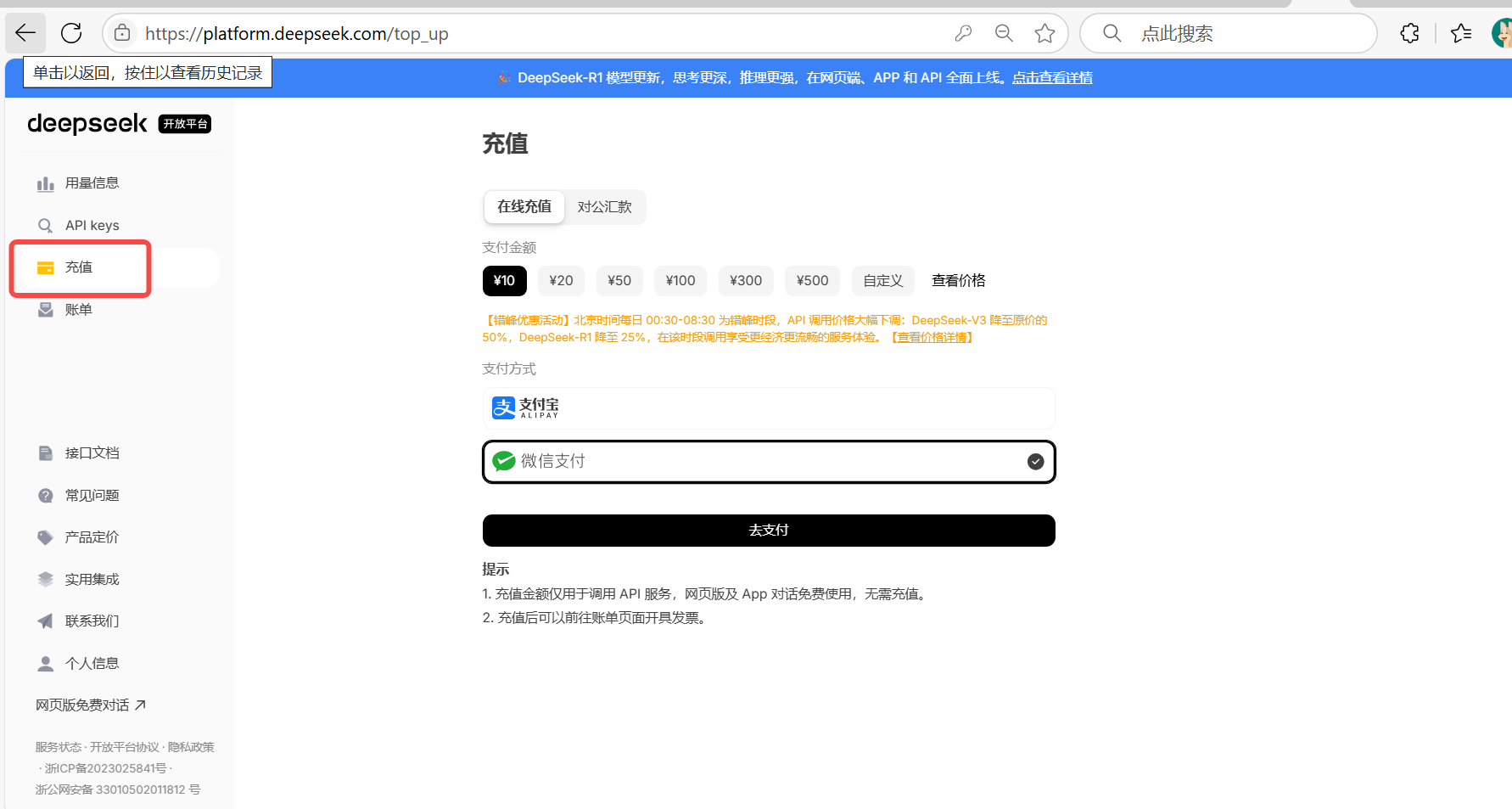Image resolution: width=1512 pixels, height=809 pixels.
Task: Click the API keys magnifier icon
Action: [x=46, y=226]
